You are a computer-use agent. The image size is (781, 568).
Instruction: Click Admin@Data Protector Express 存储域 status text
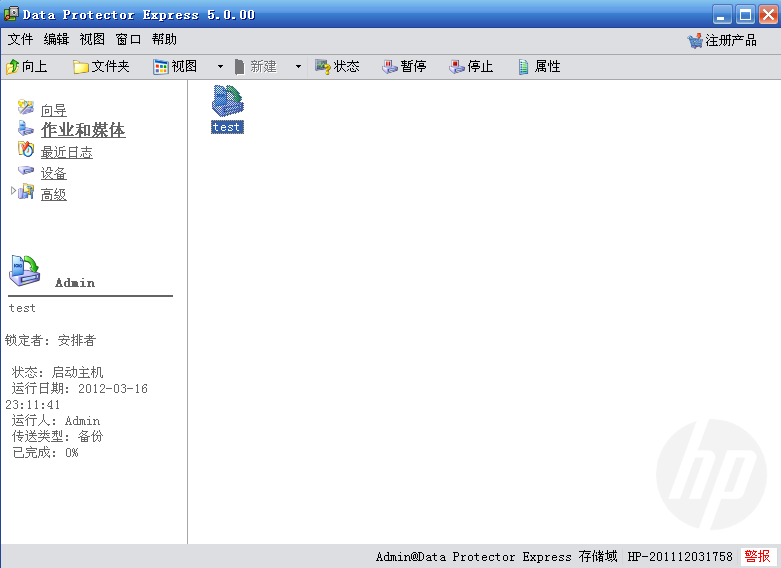pyautogui.click(x=497, y=556)
